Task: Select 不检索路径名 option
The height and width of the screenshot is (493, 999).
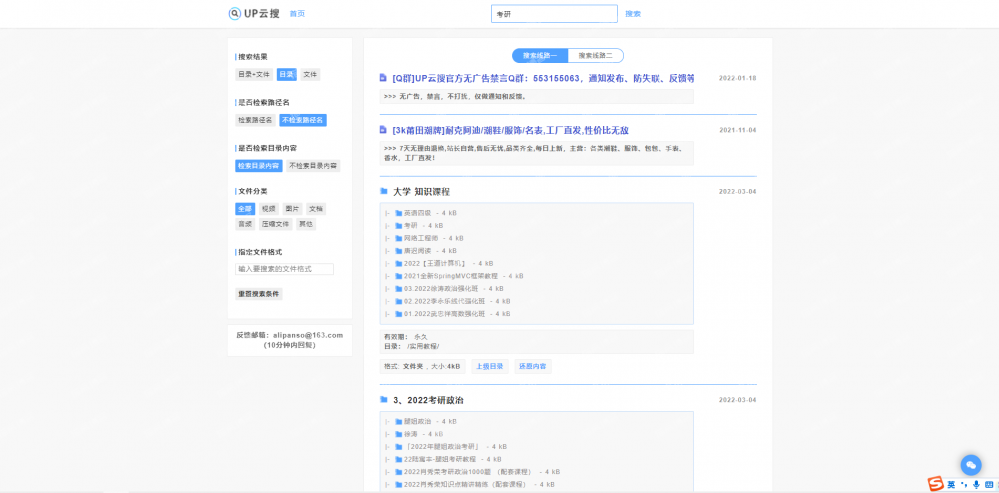Action: pyautogui.click(x=303, y=120)
